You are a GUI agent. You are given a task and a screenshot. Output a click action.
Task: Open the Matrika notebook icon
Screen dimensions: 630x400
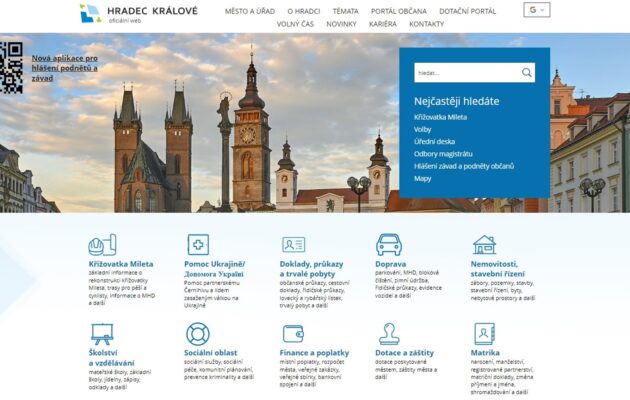click(x=484, y=334)
